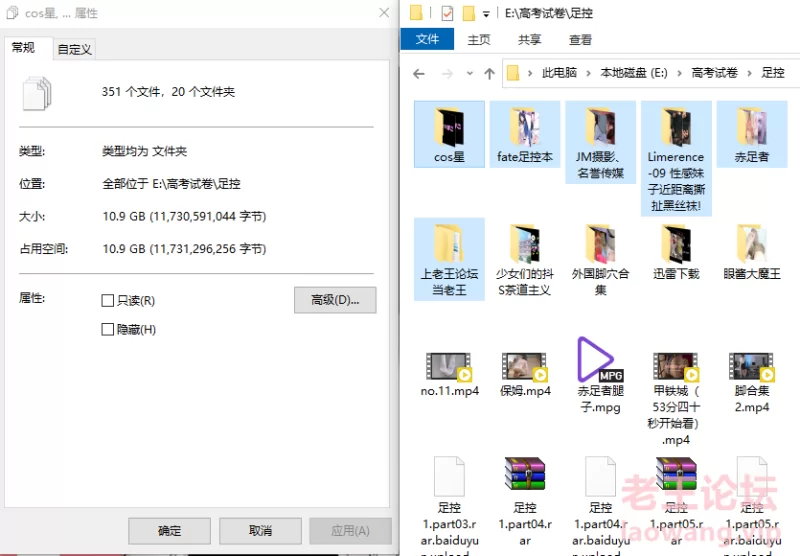Click the 应用(A) button
Viewport: 800px width, 556px height.
click(x=351, y=531)
